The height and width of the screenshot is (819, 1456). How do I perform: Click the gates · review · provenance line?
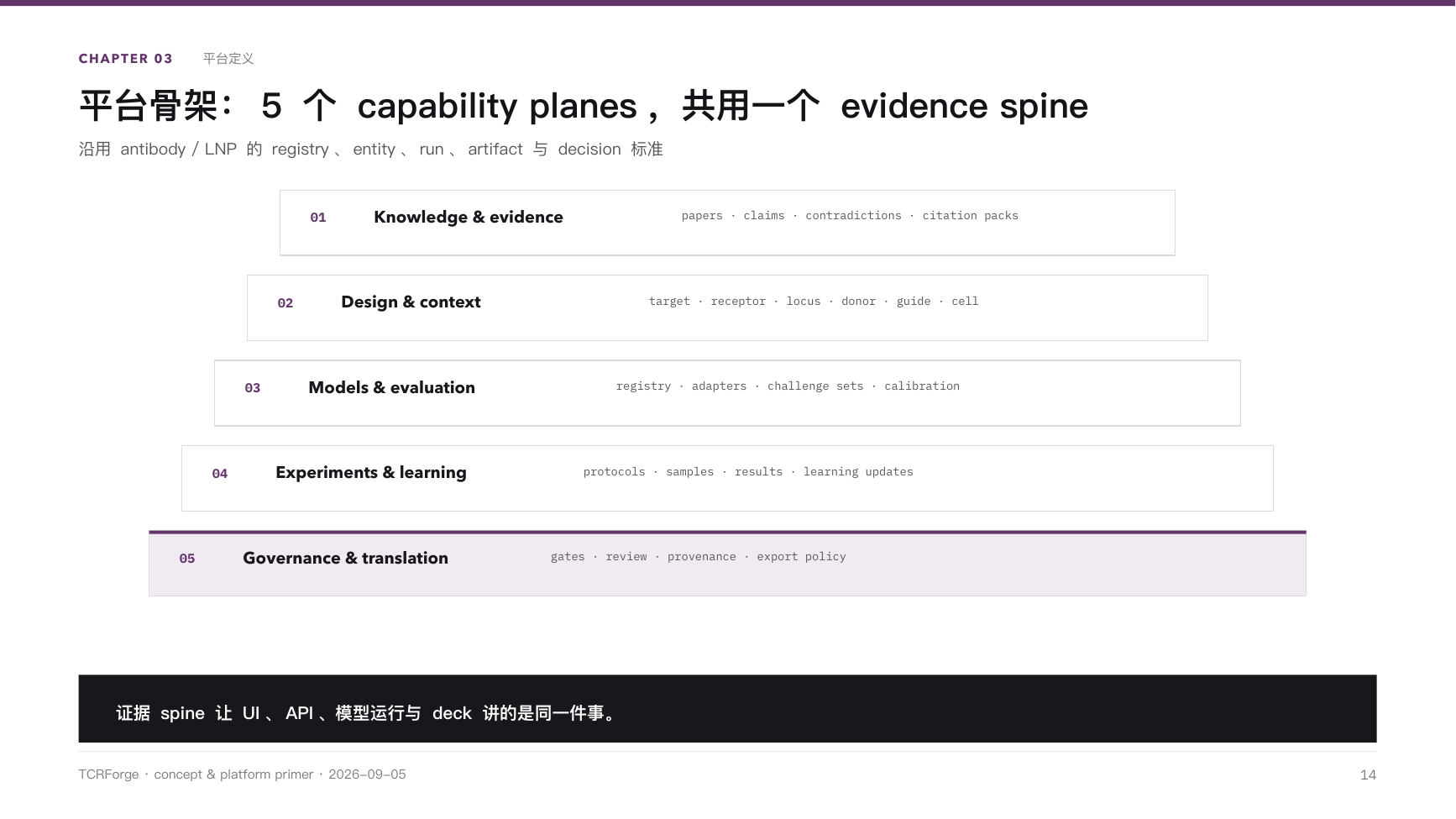pos(698,557)
